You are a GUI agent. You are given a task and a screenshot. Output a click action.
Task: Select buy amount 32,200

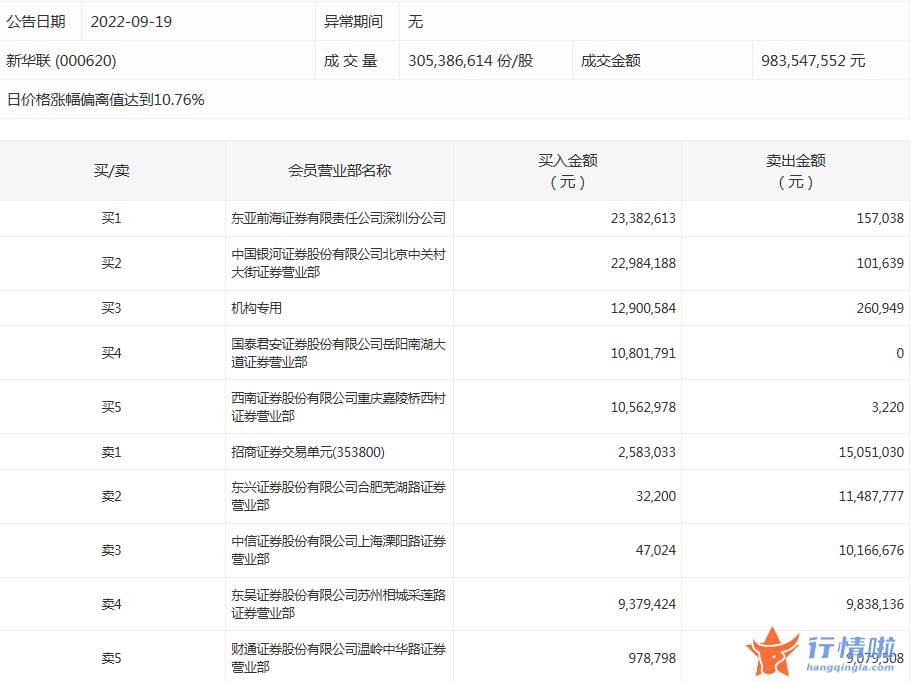(656, 496)
